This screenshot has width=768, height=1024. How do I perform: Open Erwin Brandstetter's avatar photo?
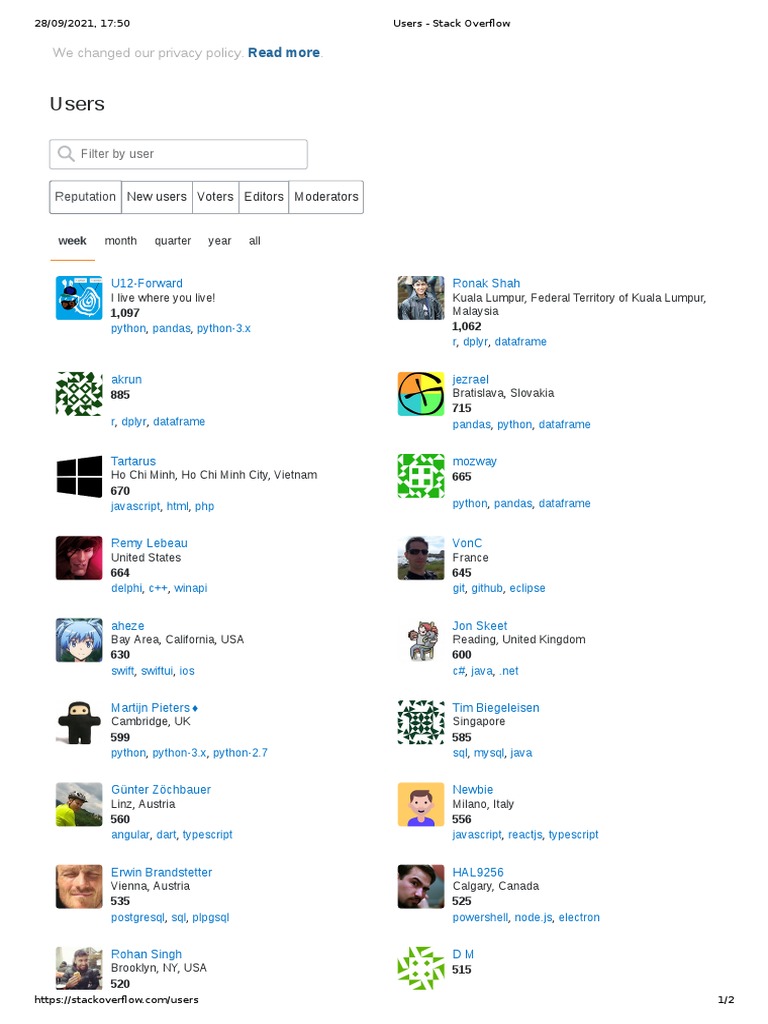pos(79,887)
